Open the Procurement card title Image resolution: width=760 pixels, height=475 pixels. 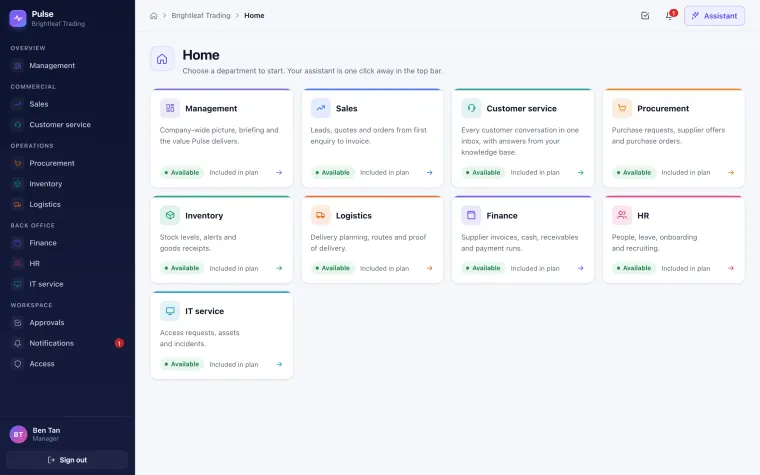(x=663, y=109)
